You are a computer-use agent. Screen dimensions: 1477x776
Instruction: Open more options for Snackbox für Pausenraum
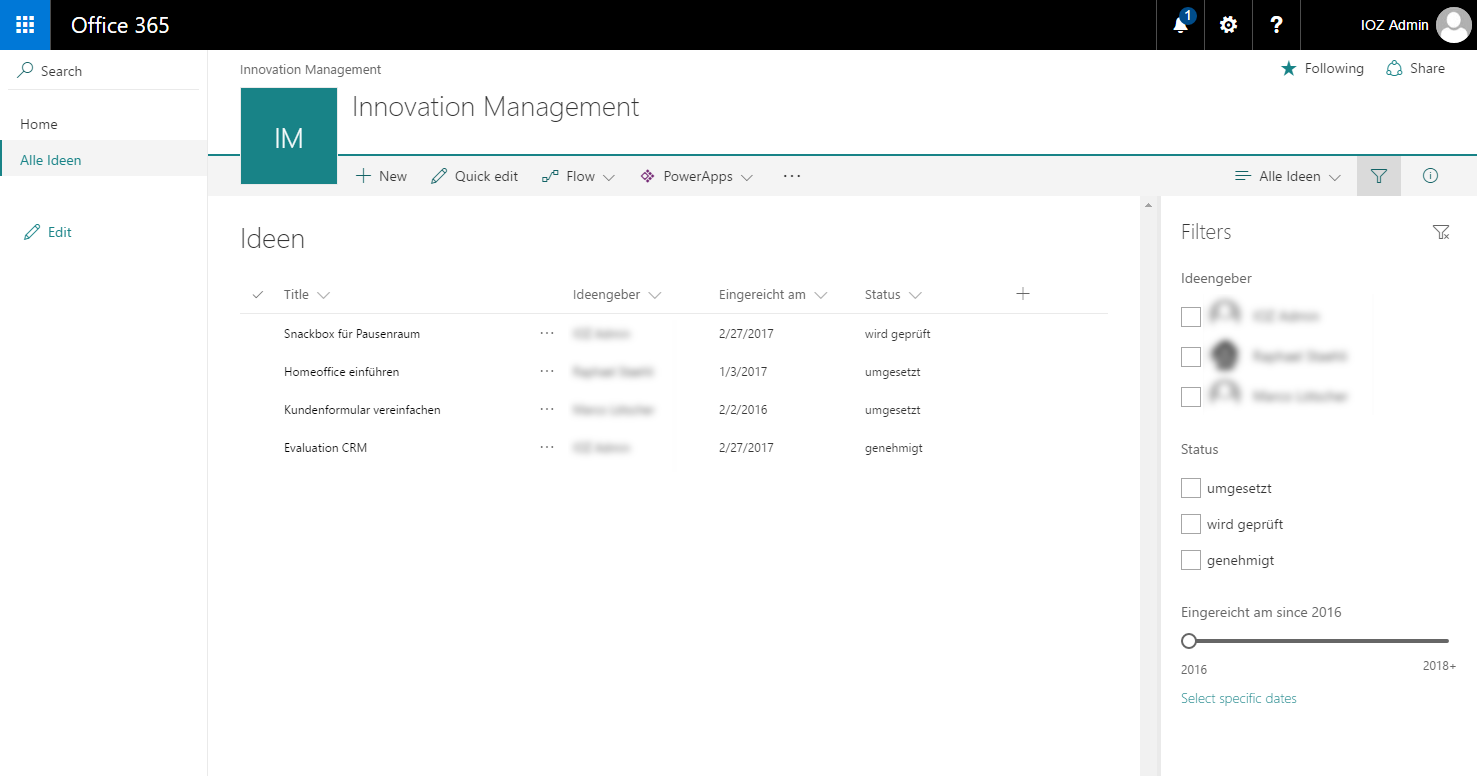(x=546, y=334)
